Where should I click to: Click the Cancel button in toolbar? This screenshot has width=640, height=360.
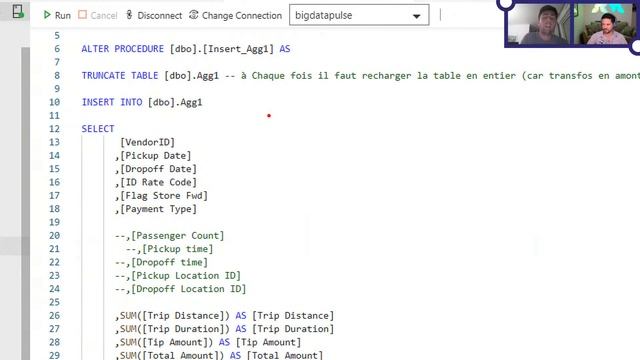(x=98, y=16)
